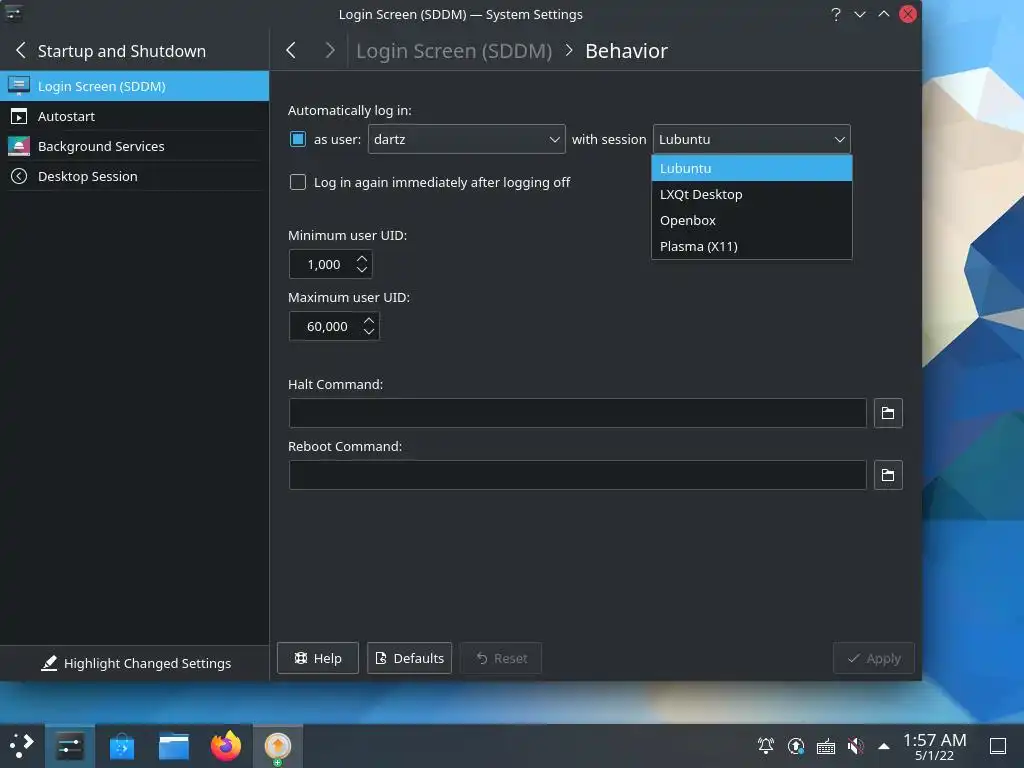Click the Defaults button
The image size is (1024, 768).
409,658
